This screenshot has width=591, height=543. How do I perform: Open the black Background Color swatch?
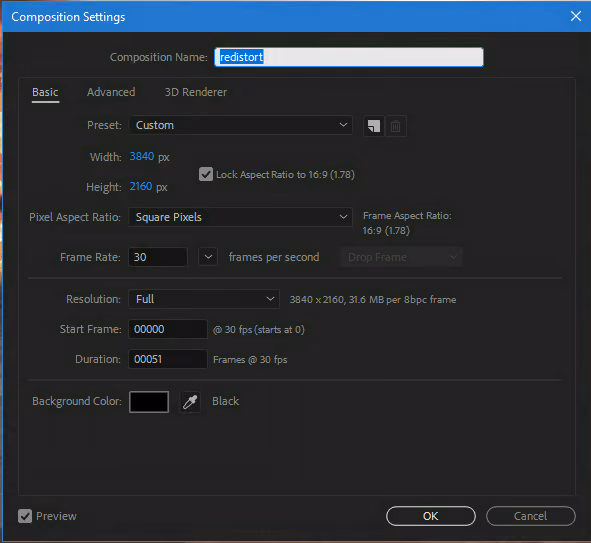(149, 402)
